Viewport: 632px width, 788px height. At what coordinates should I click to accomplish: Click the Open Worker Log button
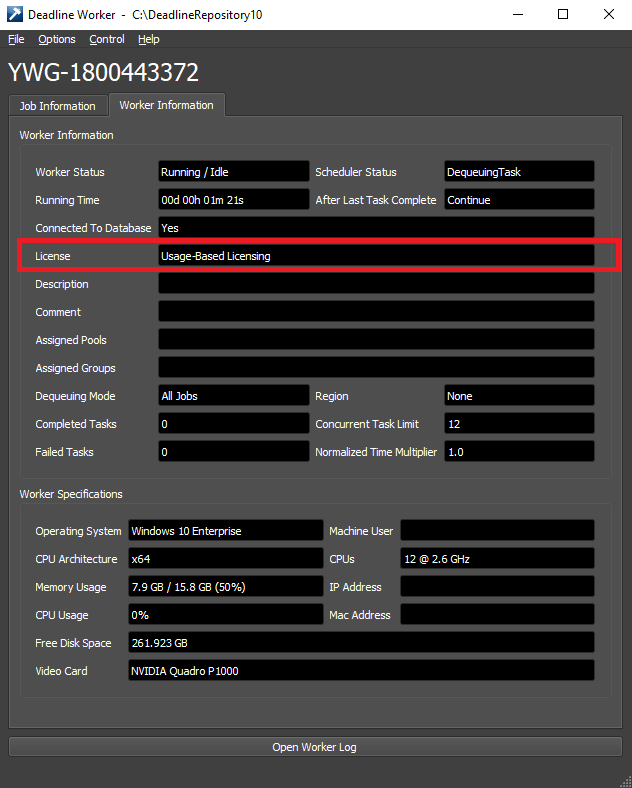[315, 747]
